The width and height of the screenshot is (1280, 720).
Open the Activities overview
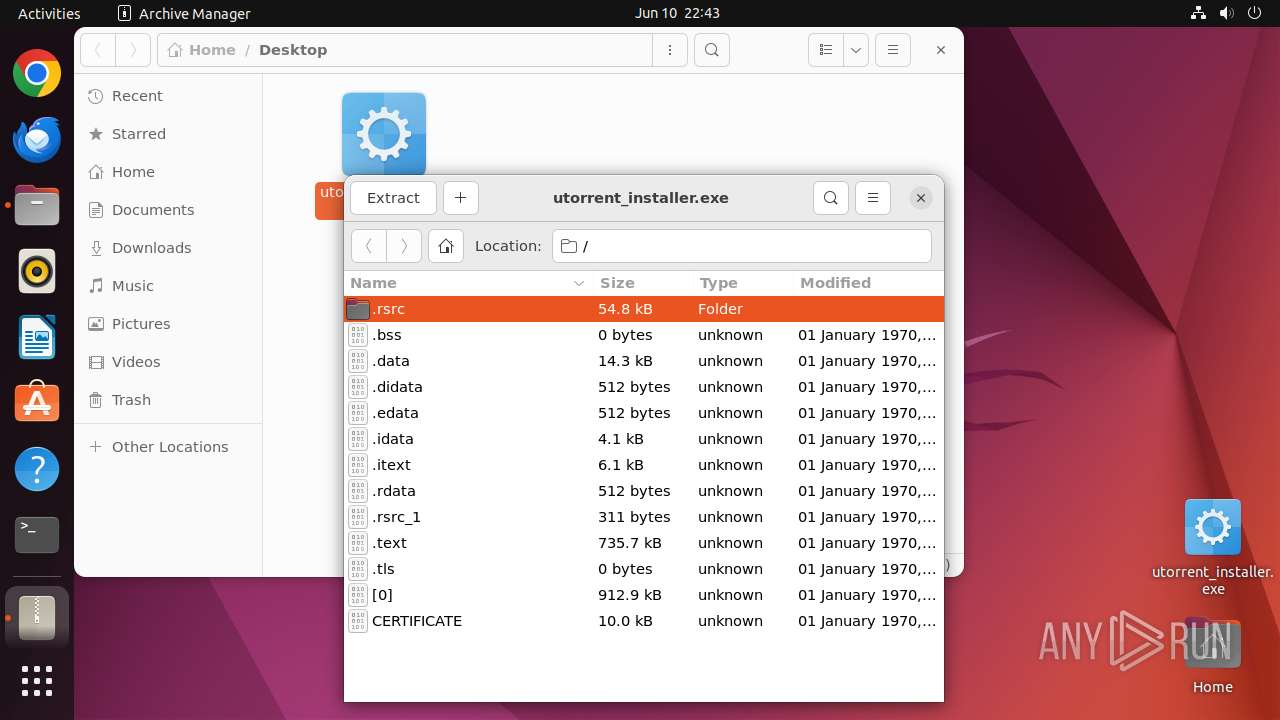[x=49, y=13]
